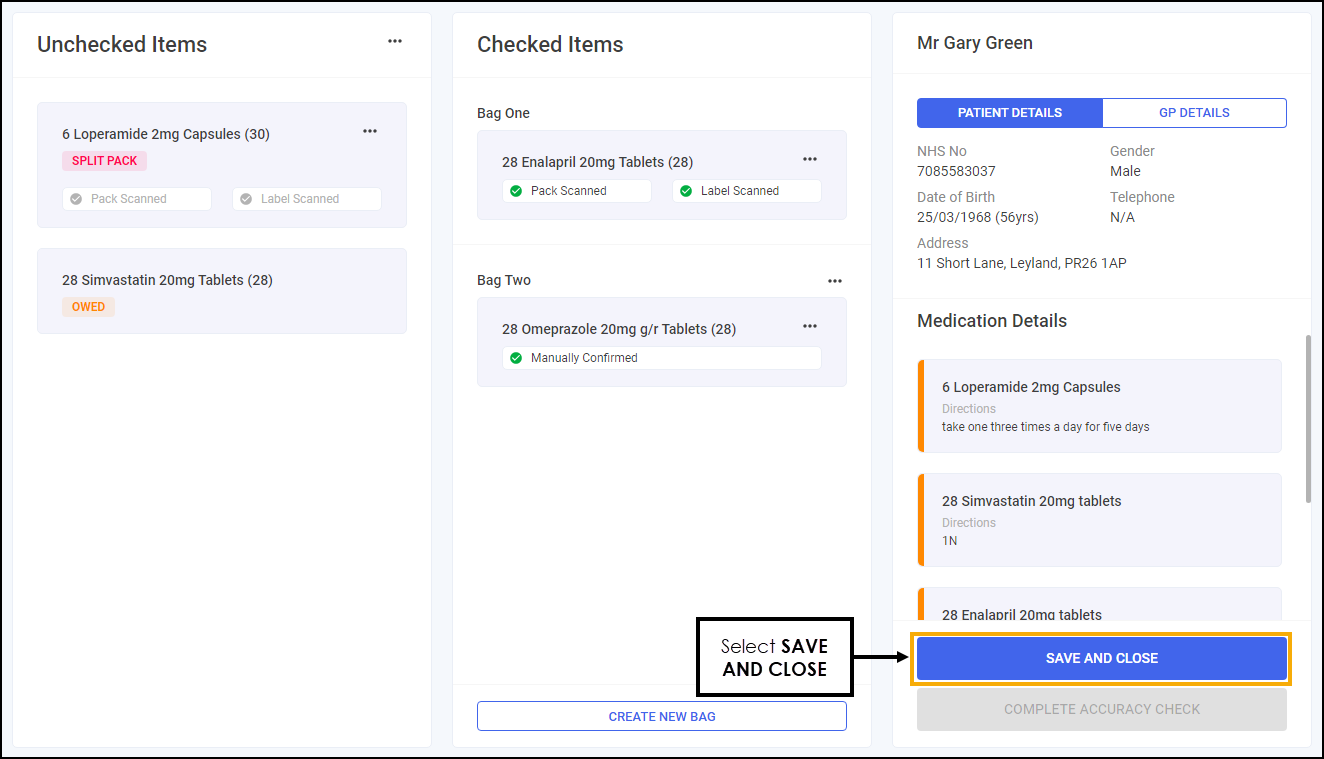Click the Save and Close button
The image size is (1324, 759).
(1101, 658)
